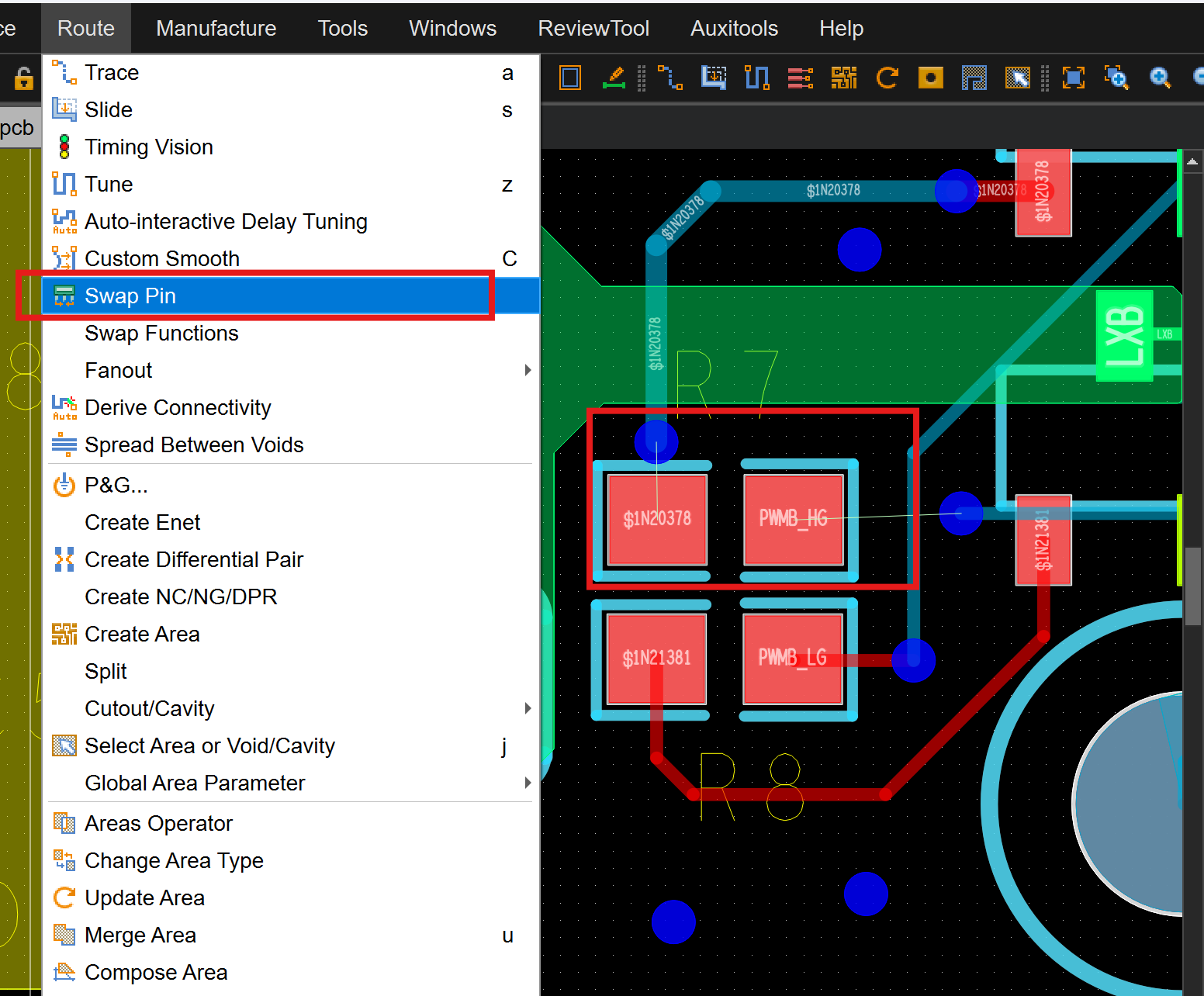
Task: Click the Zoom In magnifier icon
Action: point(1160,78)
